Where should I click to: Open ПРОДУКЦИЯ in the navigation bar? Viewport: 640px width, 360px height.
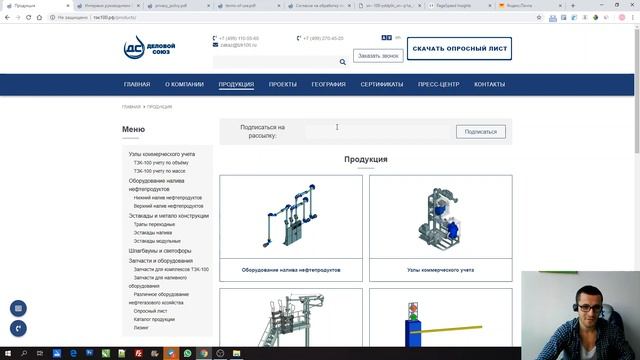pyautogui.click(x=236, y=84)
